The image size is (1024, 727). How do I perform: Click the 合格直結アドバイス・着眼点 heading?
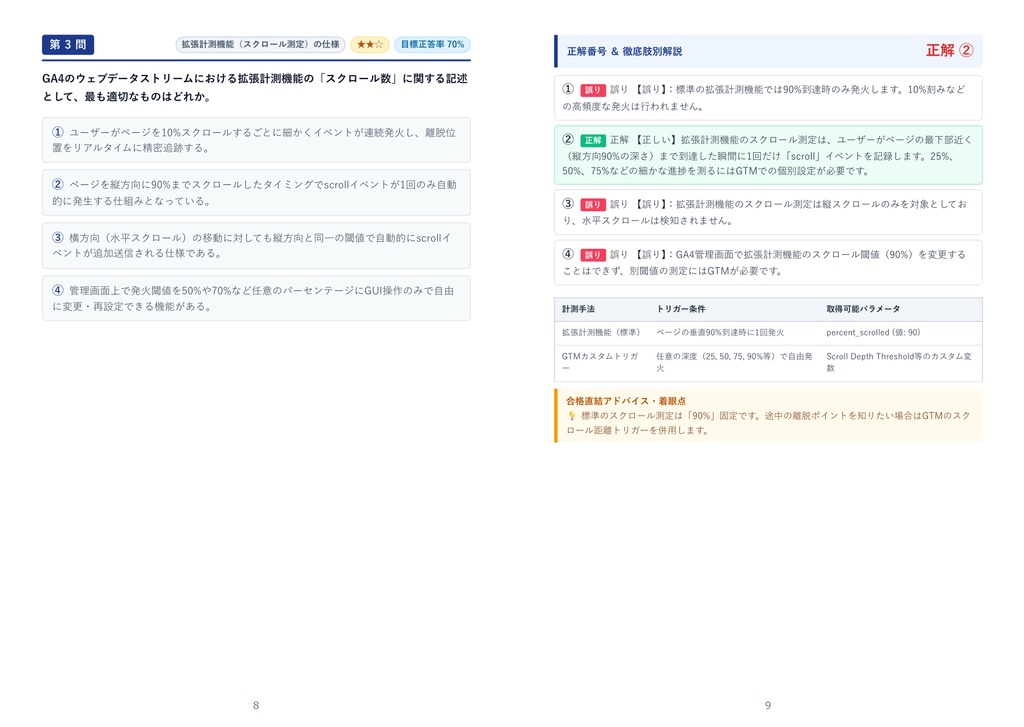tap(626, 401)
